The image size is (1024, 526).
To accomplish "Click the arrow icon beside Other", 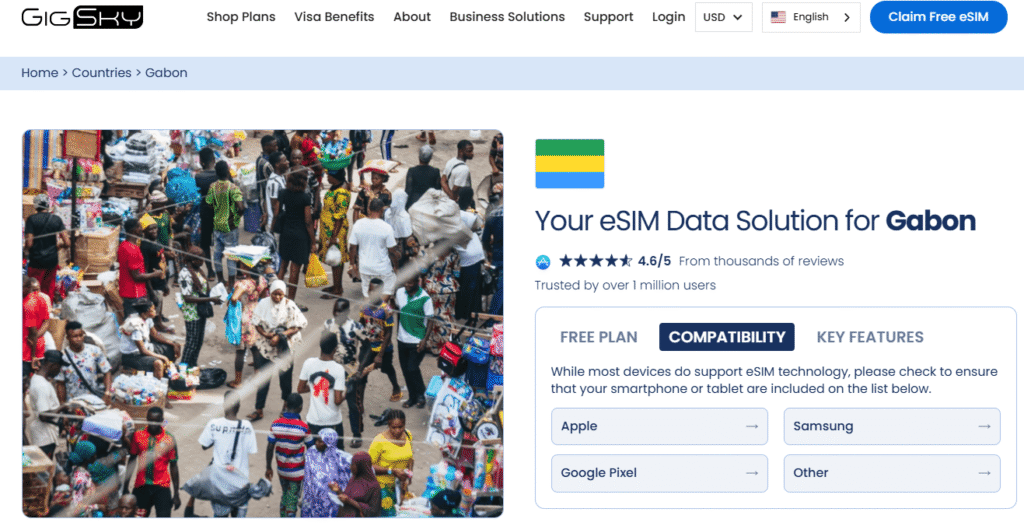I will click(x=984, y=473).
